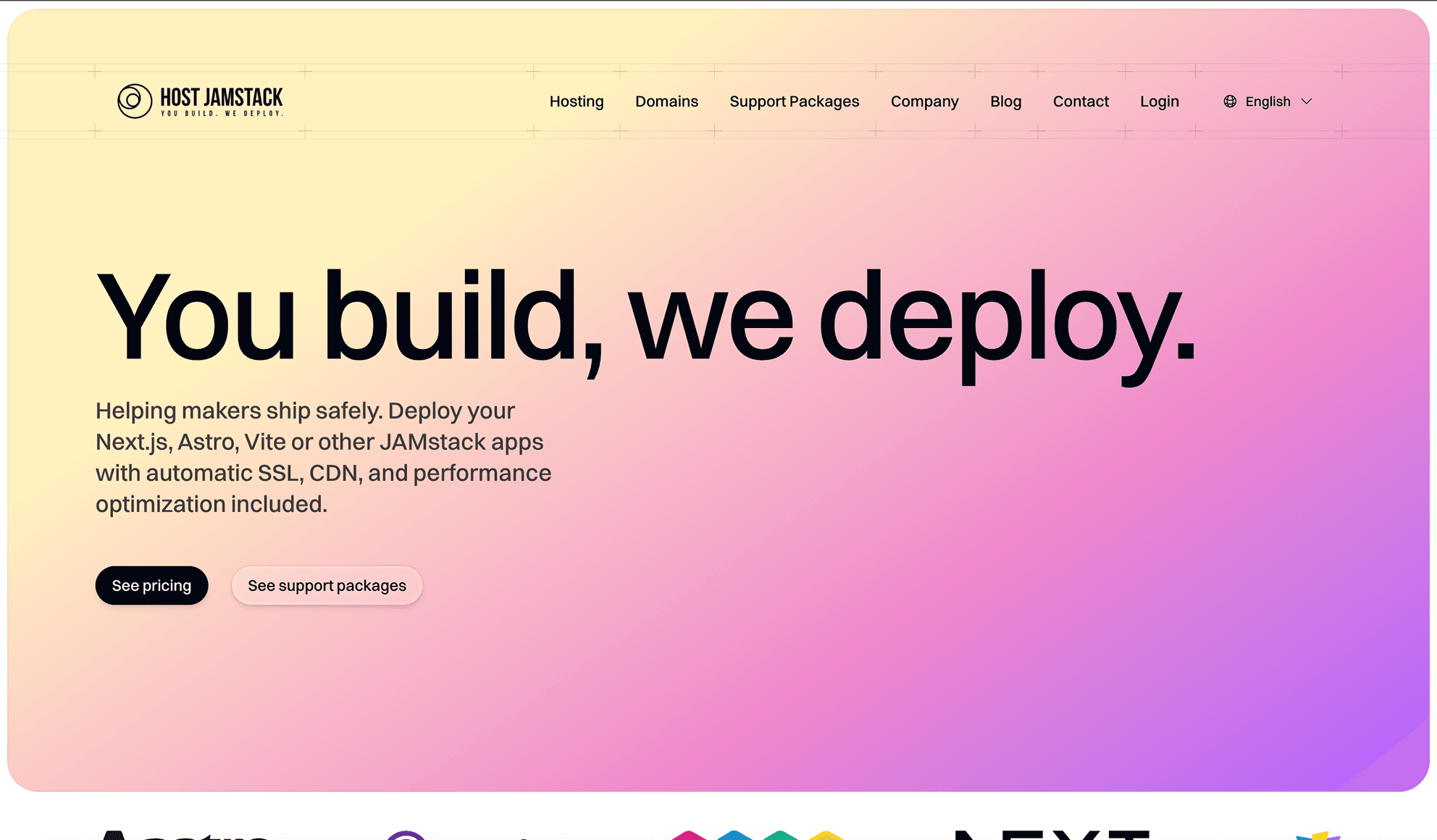1437x840 pixels.
Task: Click the Astro logo at bottom
Action: pyautogui.click(x=185, y=834)
